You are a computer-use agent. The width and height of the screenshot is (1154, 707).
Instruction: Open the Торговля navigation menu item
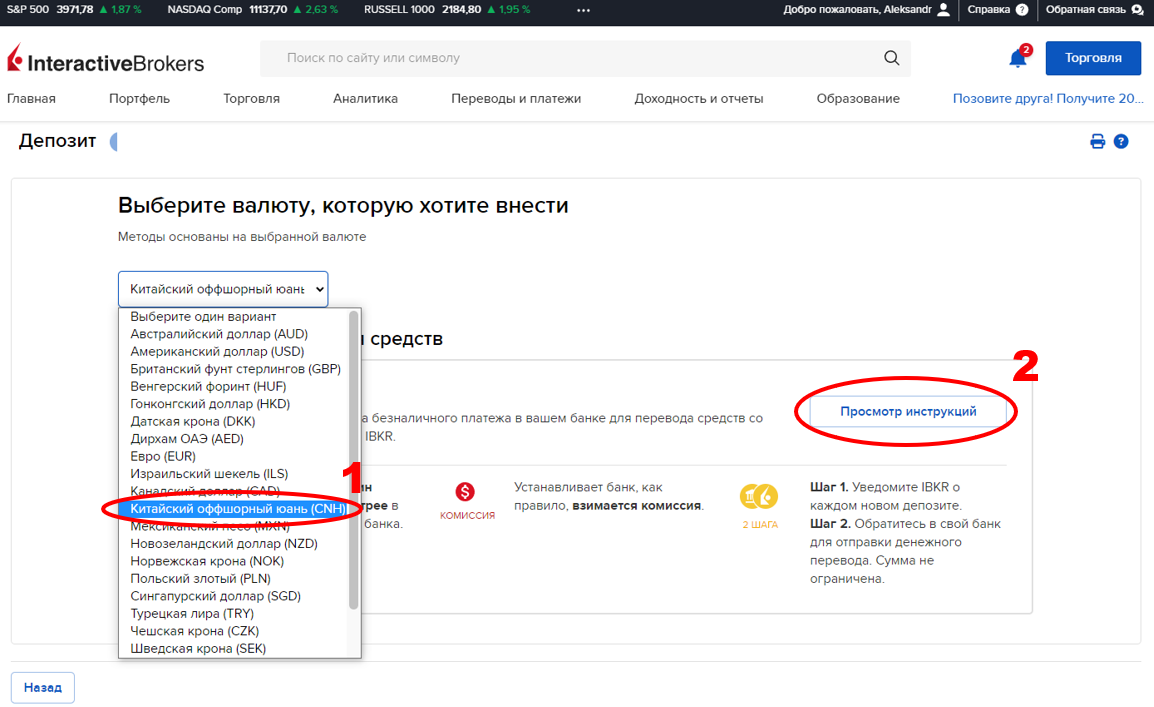coord(251,99)
